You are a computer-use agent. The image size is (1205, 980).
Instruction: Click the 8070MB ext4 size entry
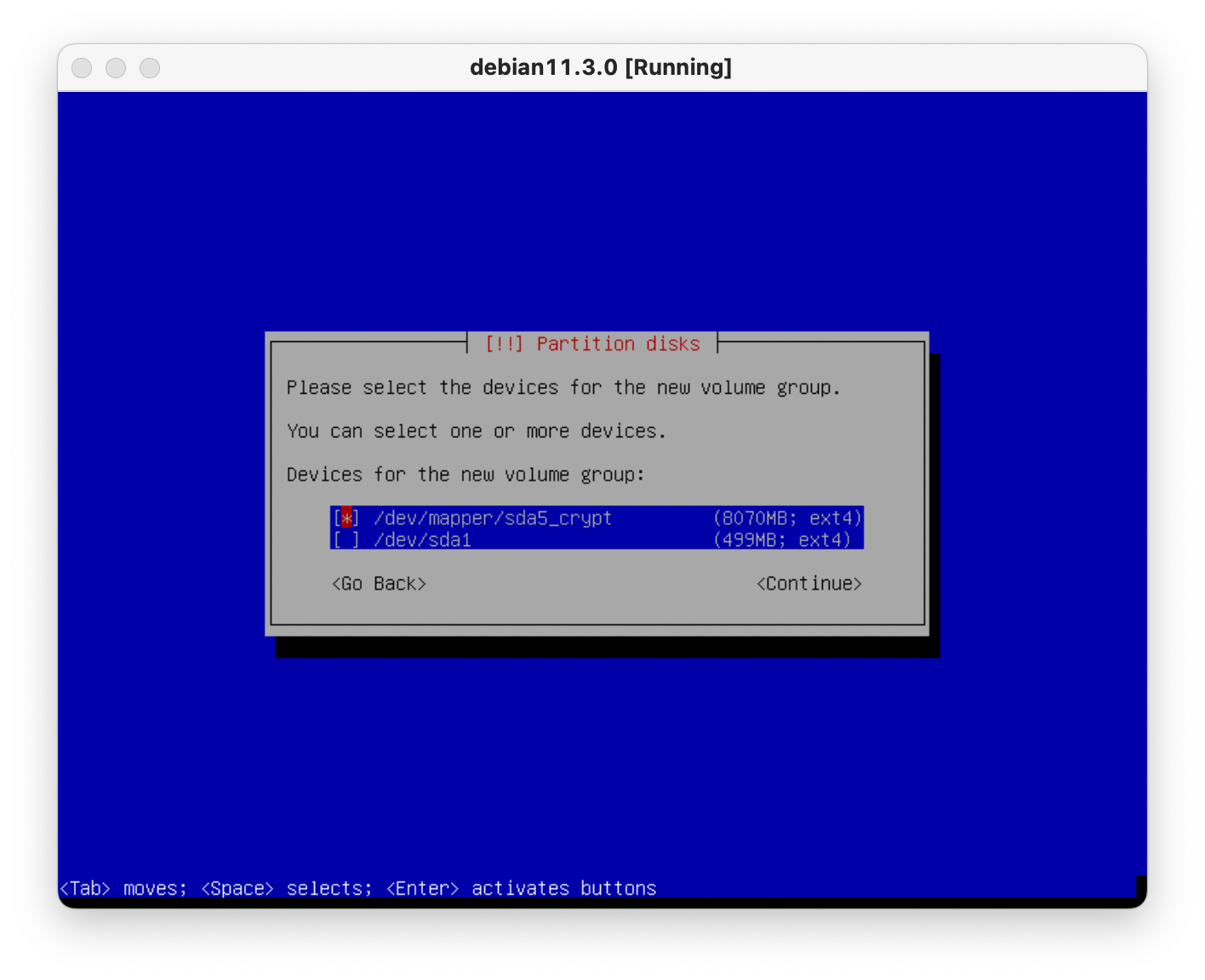[x=787, y=518]
